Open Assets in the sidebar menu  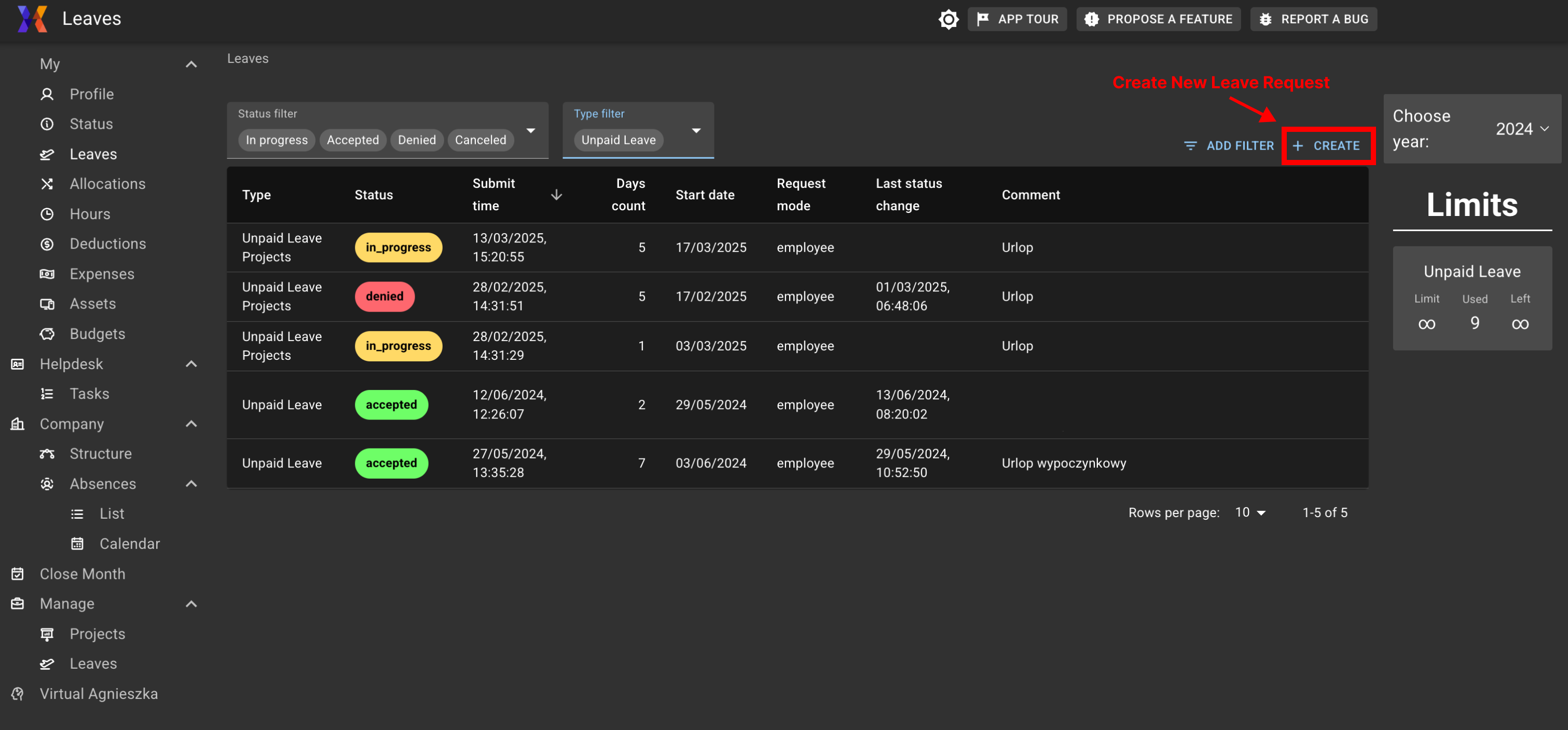tap(92, 303)
